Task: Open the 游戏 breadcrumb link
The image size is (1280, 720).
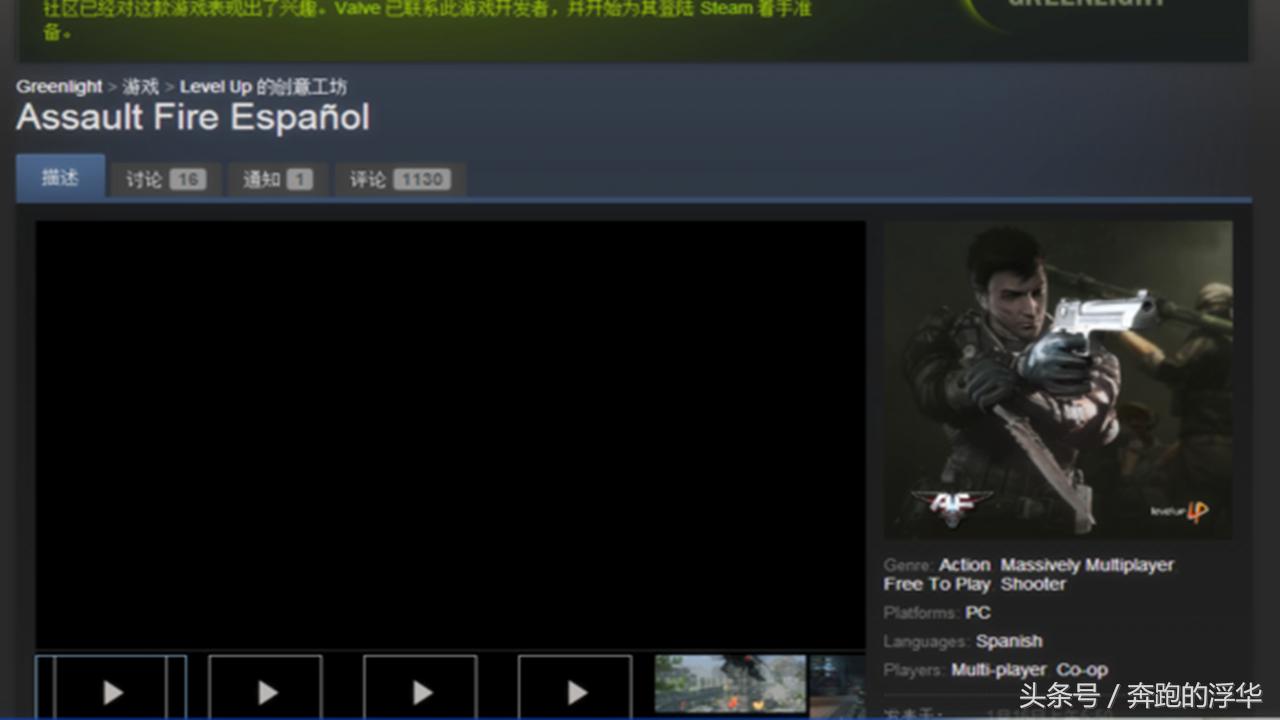Action: (140, 86)
